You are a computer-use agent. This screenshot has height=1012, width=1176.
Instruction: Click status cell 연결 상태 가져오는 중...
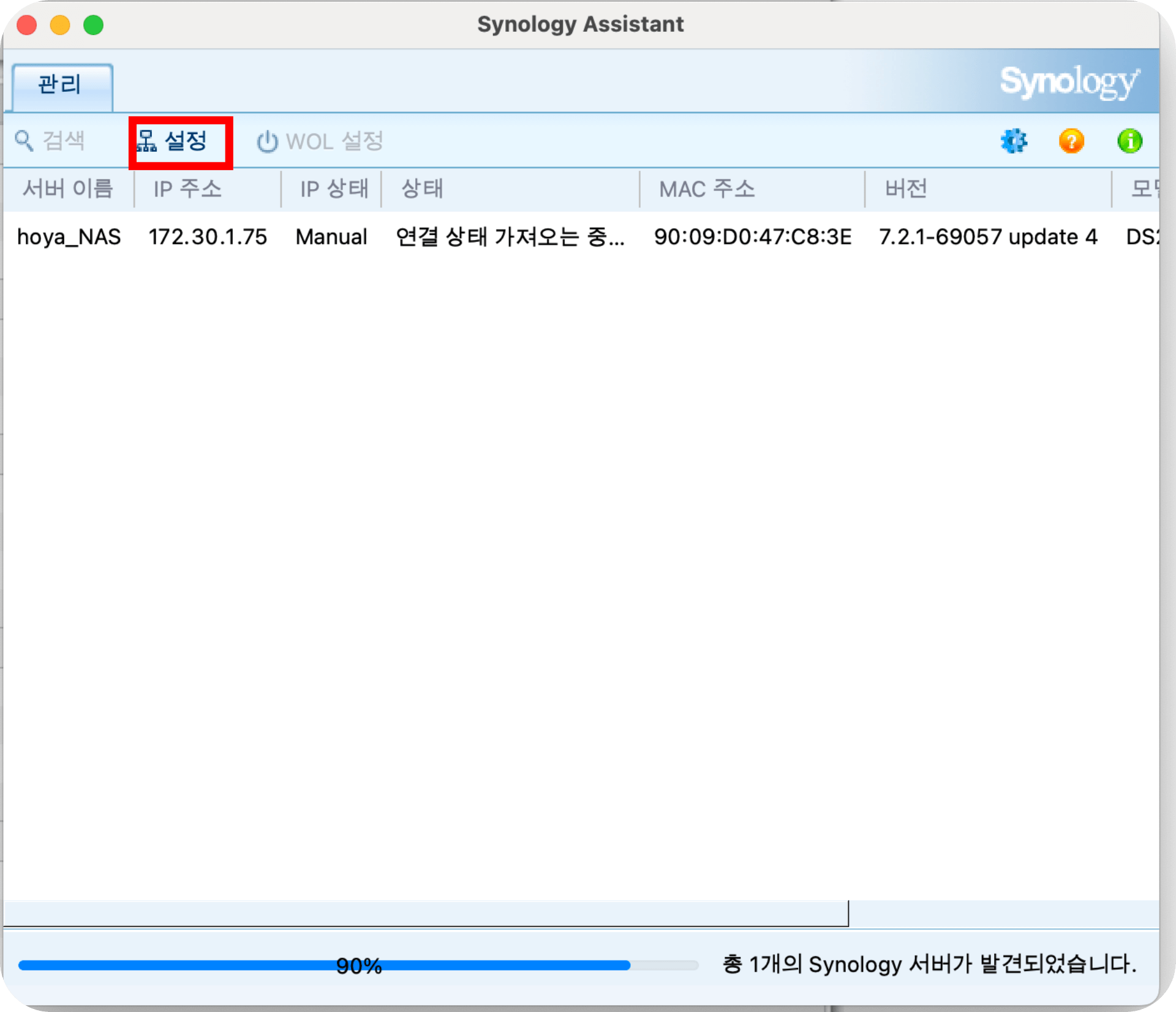(x=510, y=237)
